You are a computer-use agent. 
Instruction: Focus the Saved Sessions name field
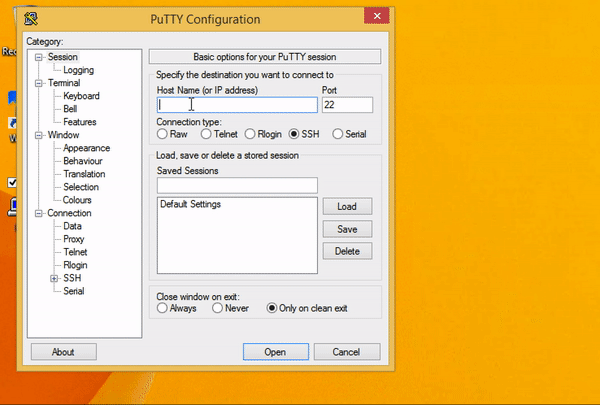(x=237, y=185)
